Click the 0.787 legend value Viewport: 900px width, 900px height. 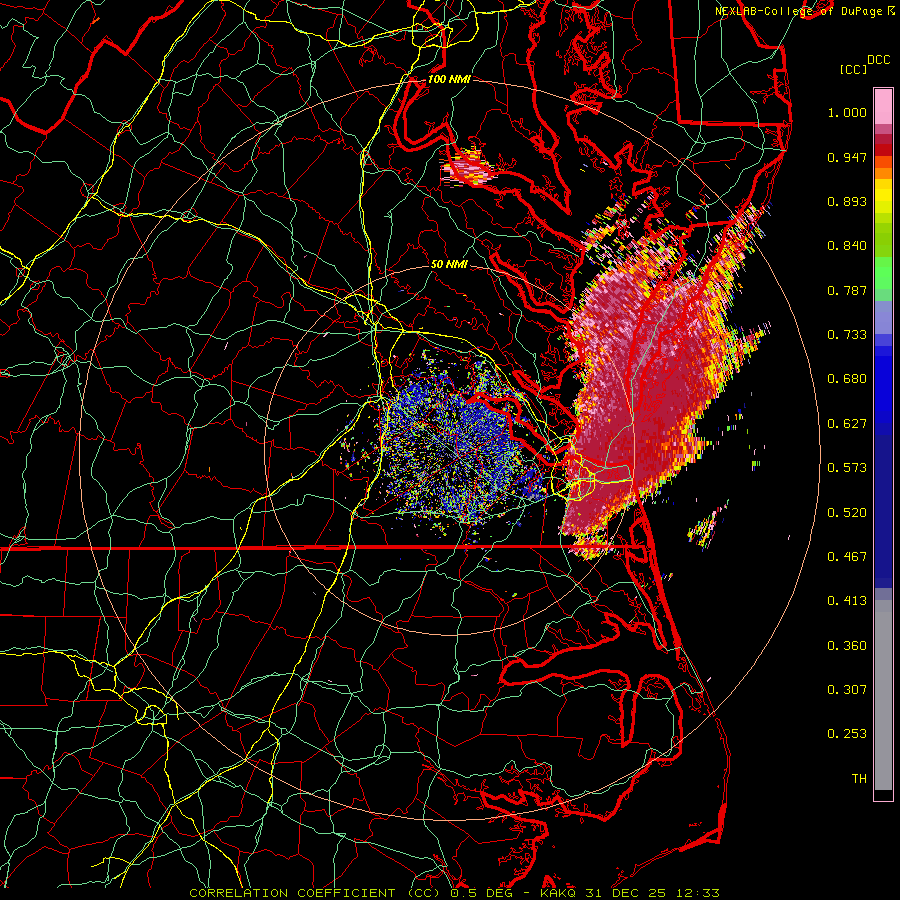click(847, 290)
